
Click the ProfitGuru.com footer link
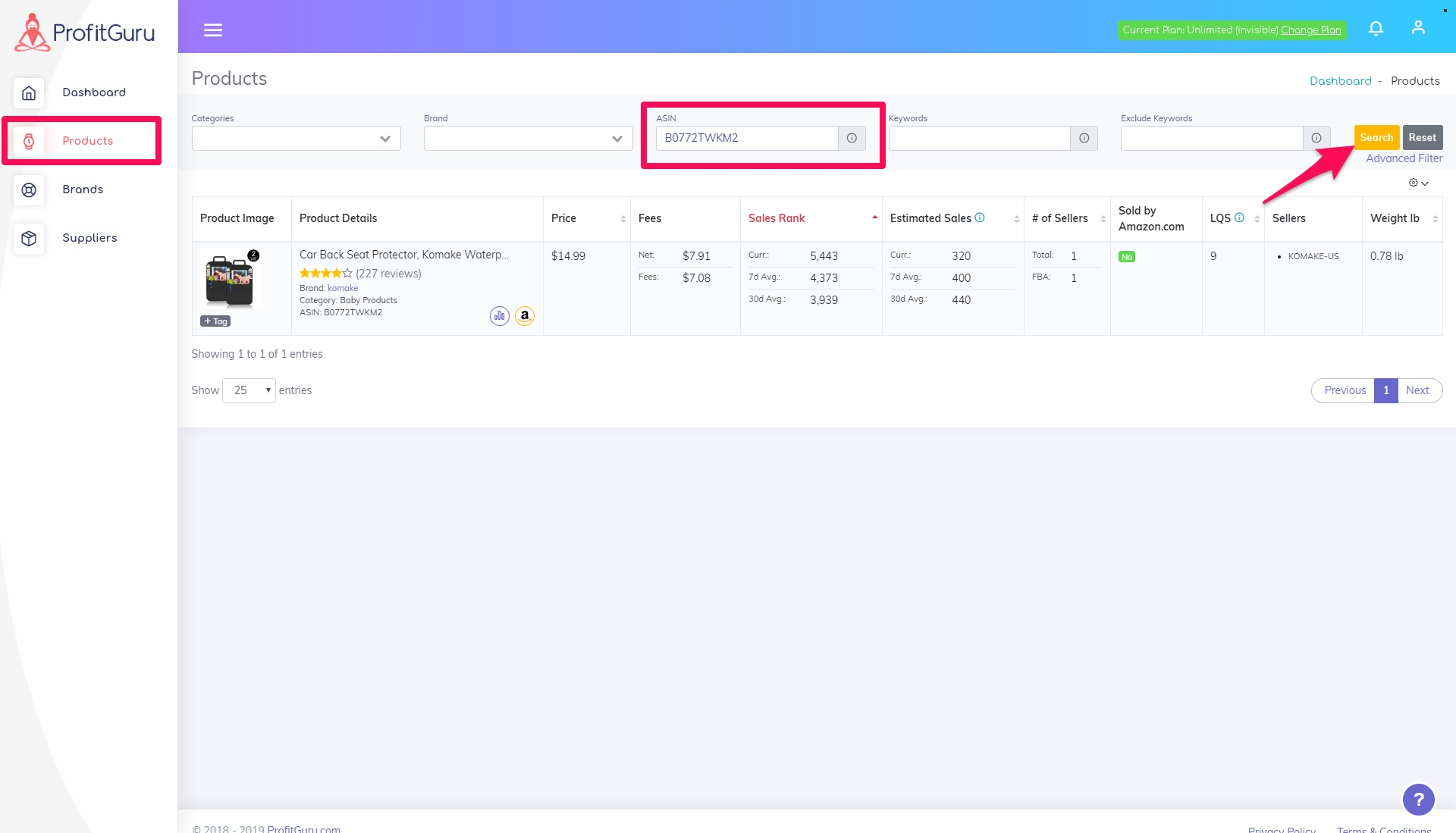pos(303,828)
